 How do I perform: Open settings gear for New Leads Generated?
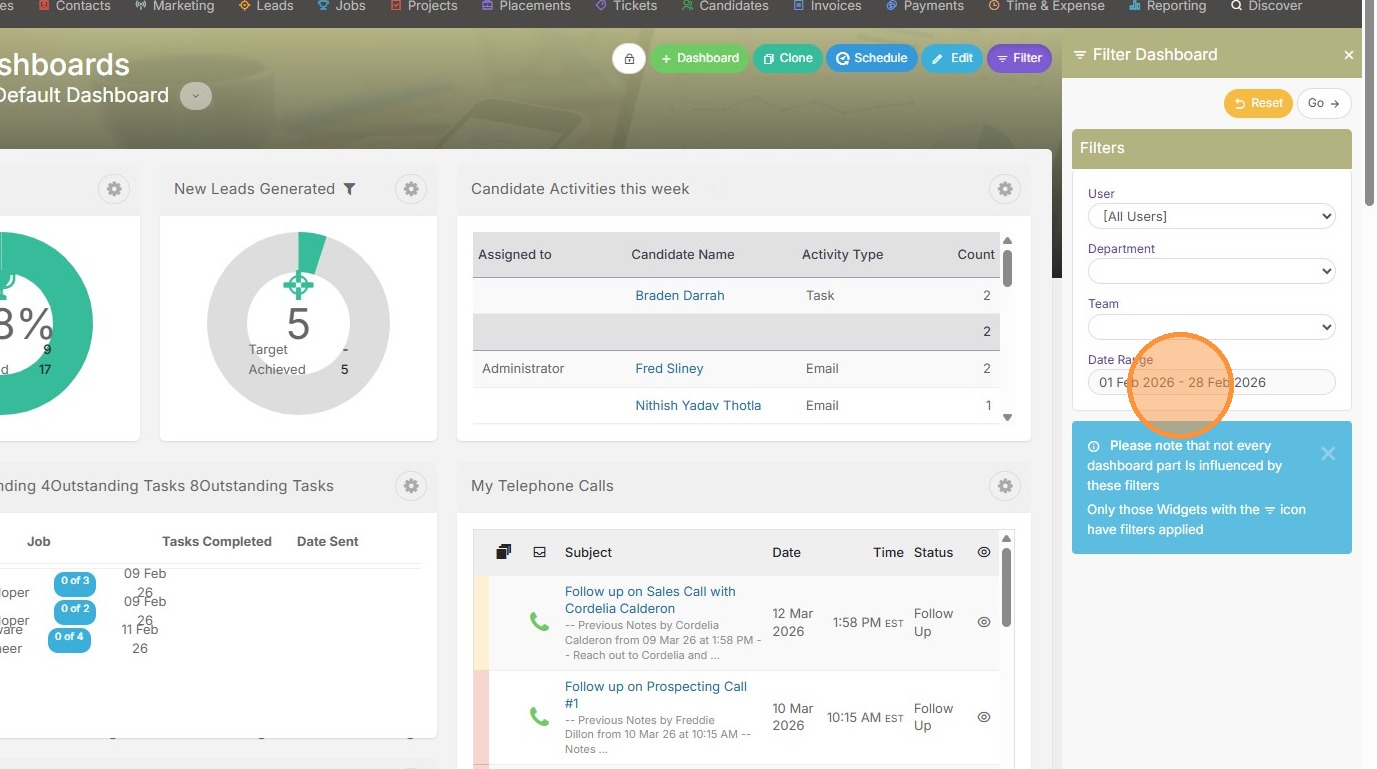pos(411,189)
